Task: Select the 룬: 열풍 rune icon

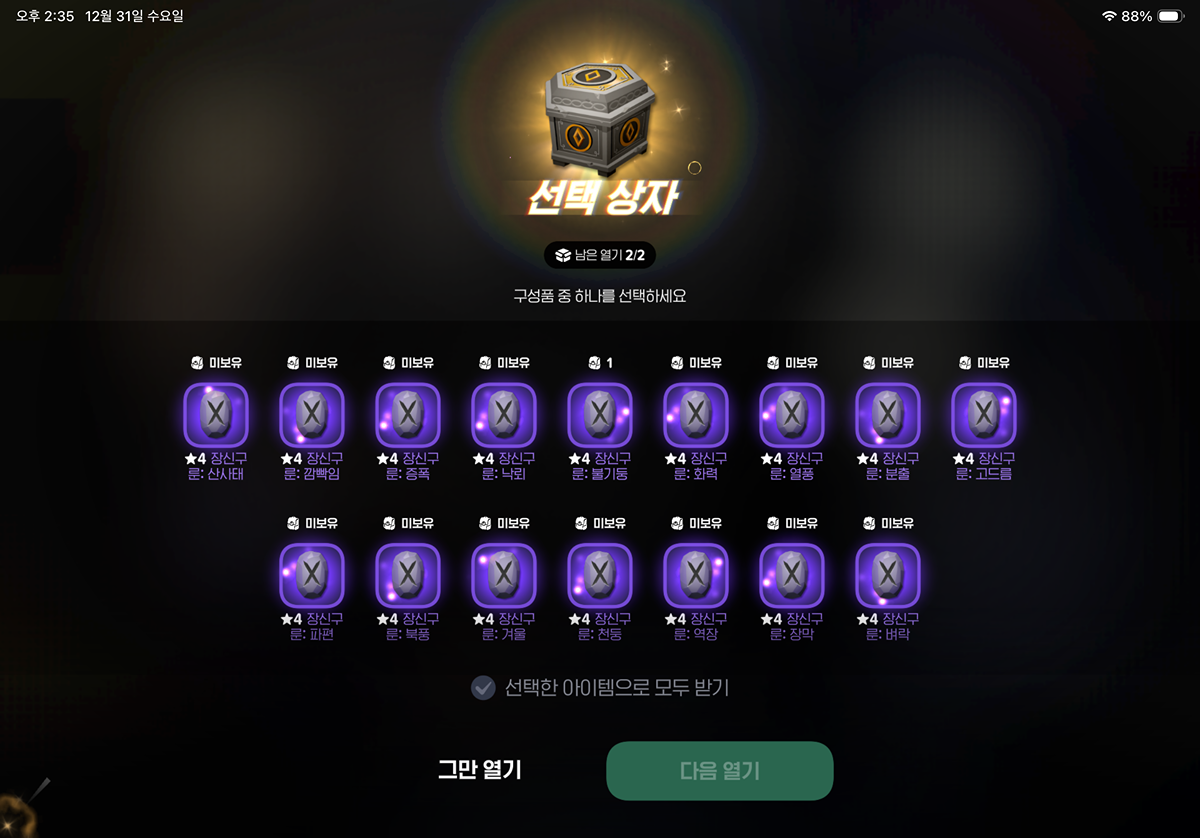Action: 792,414
